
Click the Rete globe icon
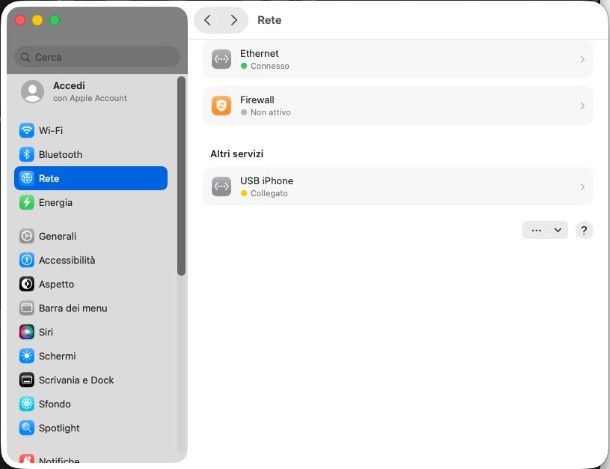pos(26,178)
